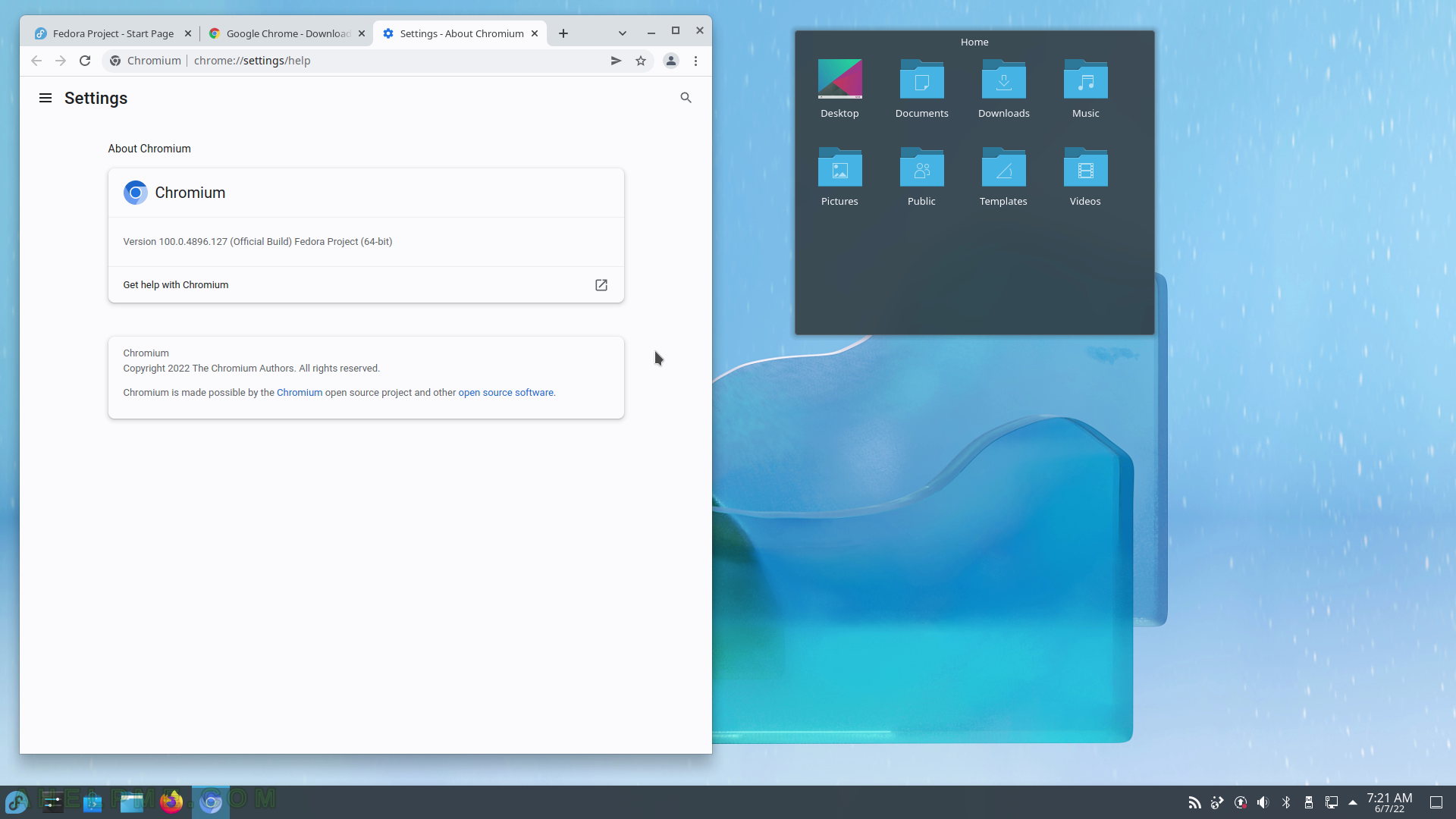Go forward with the browser forward arrow
Screen dimensions: 1456x819
[x=61, y=61]
